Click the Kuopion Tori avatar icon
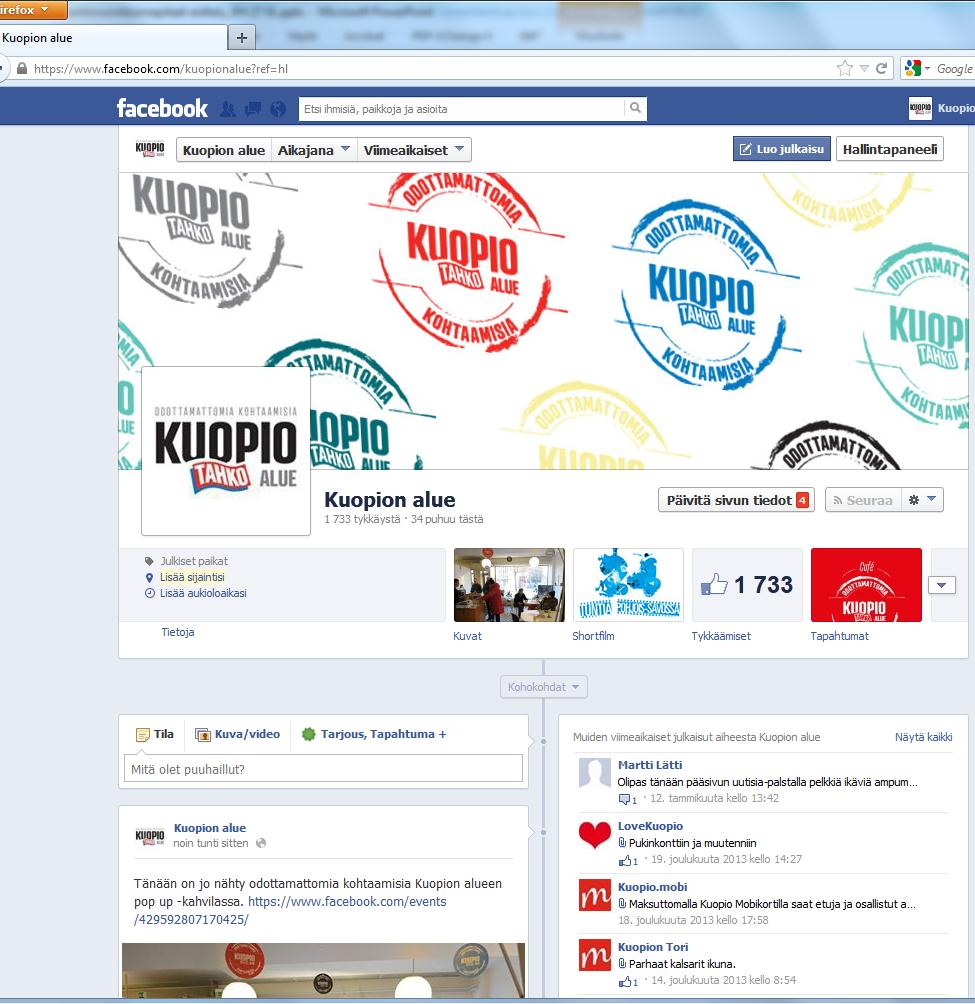This screenshot has height=1004, width=975. point(595,955)
